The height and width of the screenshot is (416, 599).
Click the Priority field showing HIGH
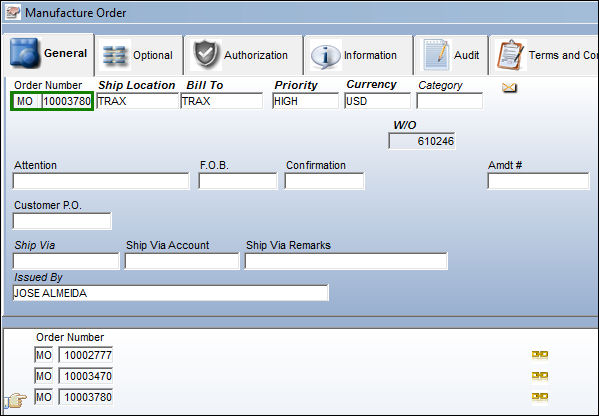coord(305,101)
